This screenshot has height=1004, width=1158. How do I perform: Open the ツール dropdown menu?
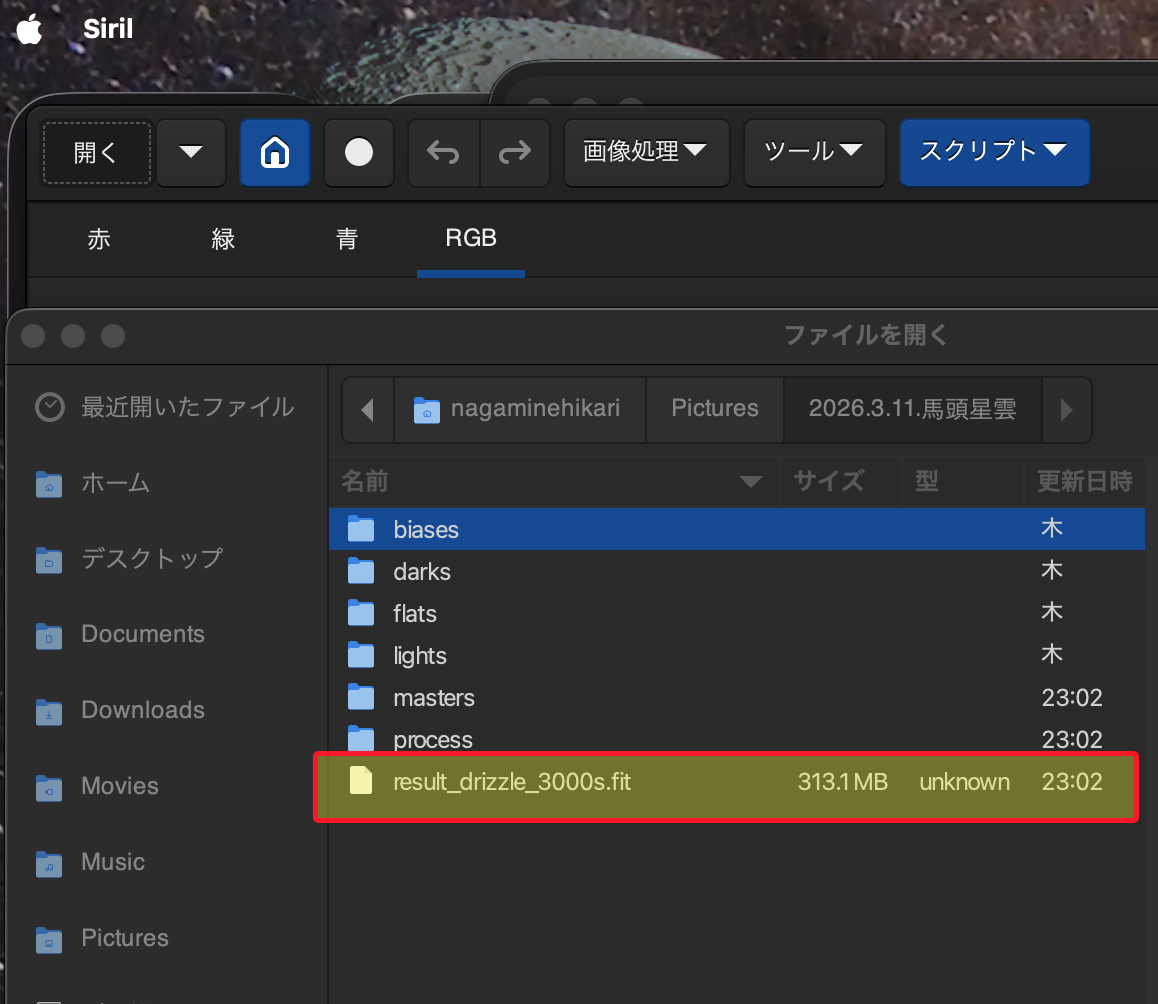pyautogui.click(x=814, y=152)
